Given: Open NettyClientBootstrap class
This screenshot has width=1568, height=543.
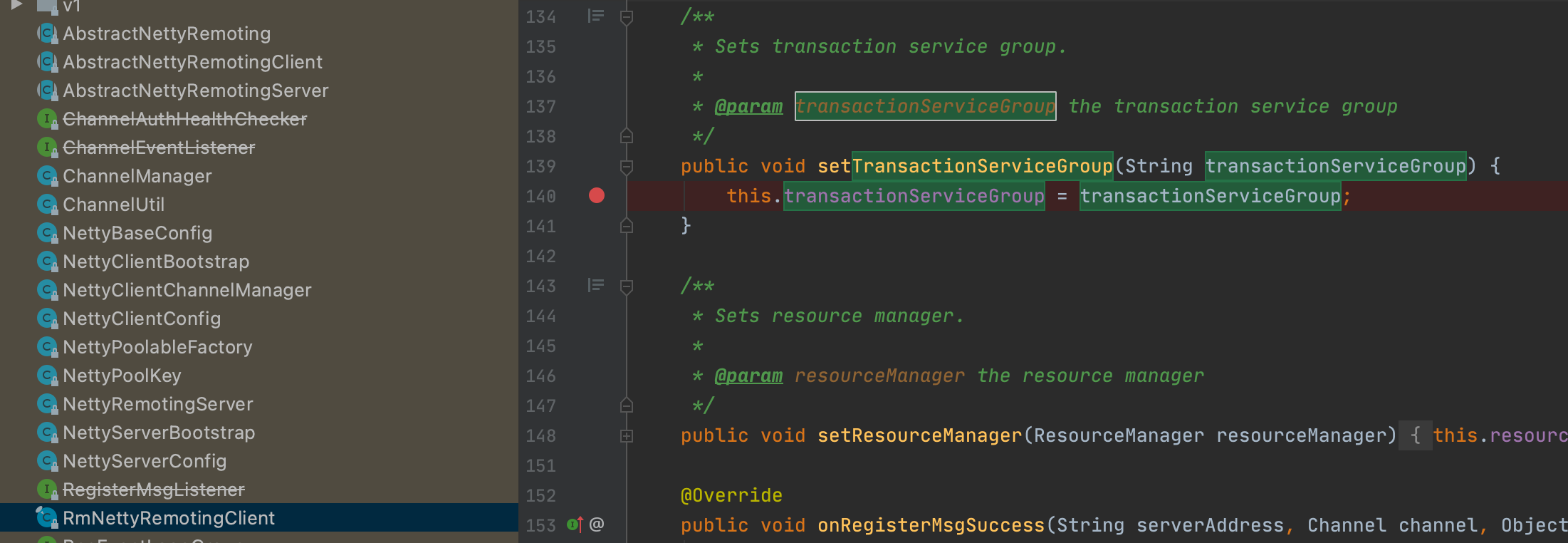Looking at the screenshot, I should click(x=156, y=262).
